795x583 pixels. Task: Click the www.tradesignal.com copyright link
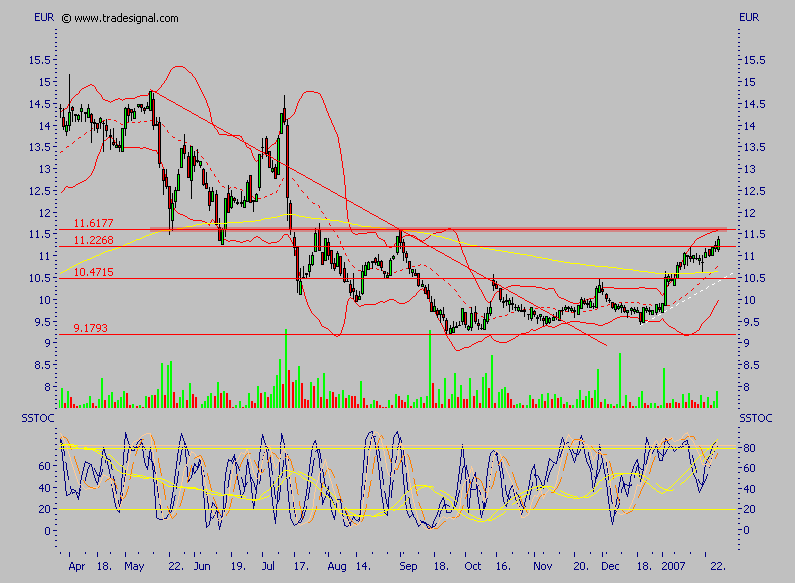click(120, 18)
